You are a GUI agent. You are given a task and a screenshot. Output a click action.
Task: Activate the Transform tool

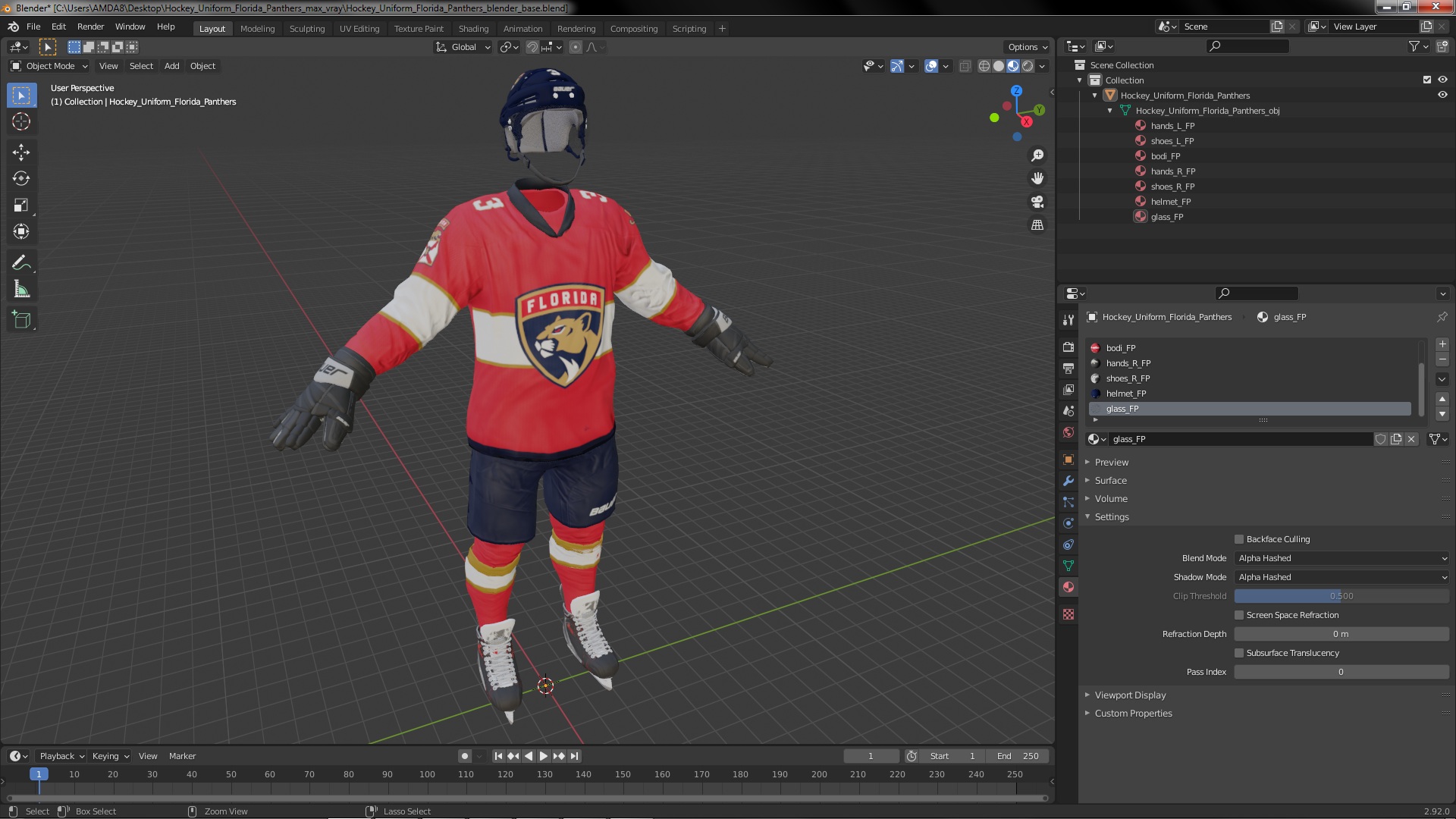(x=21, y=232)
